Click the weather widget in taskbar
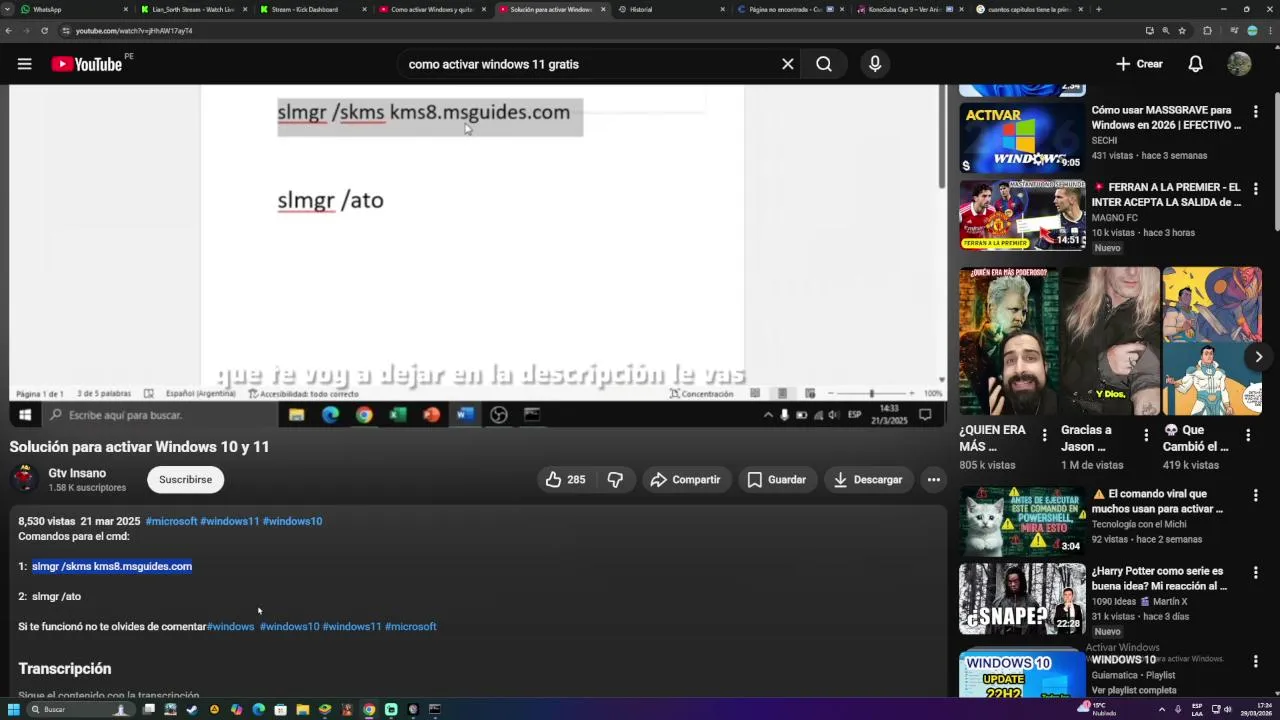 [x=1097, y=709]
